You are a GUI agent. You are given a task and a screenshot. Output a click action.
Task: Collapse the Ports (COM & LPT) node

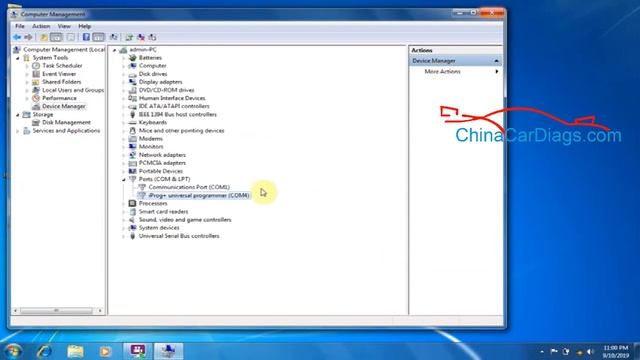(x=124, y=179)
